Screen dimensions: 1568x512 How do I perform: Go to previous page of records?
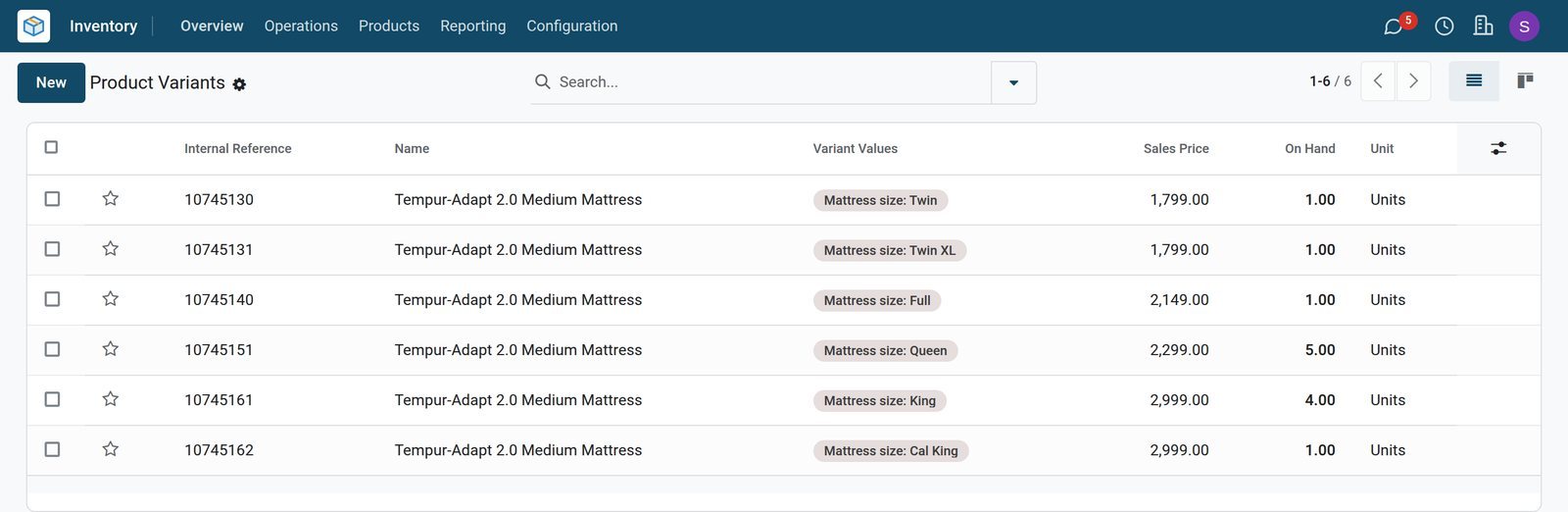(x=1378, y=80)
